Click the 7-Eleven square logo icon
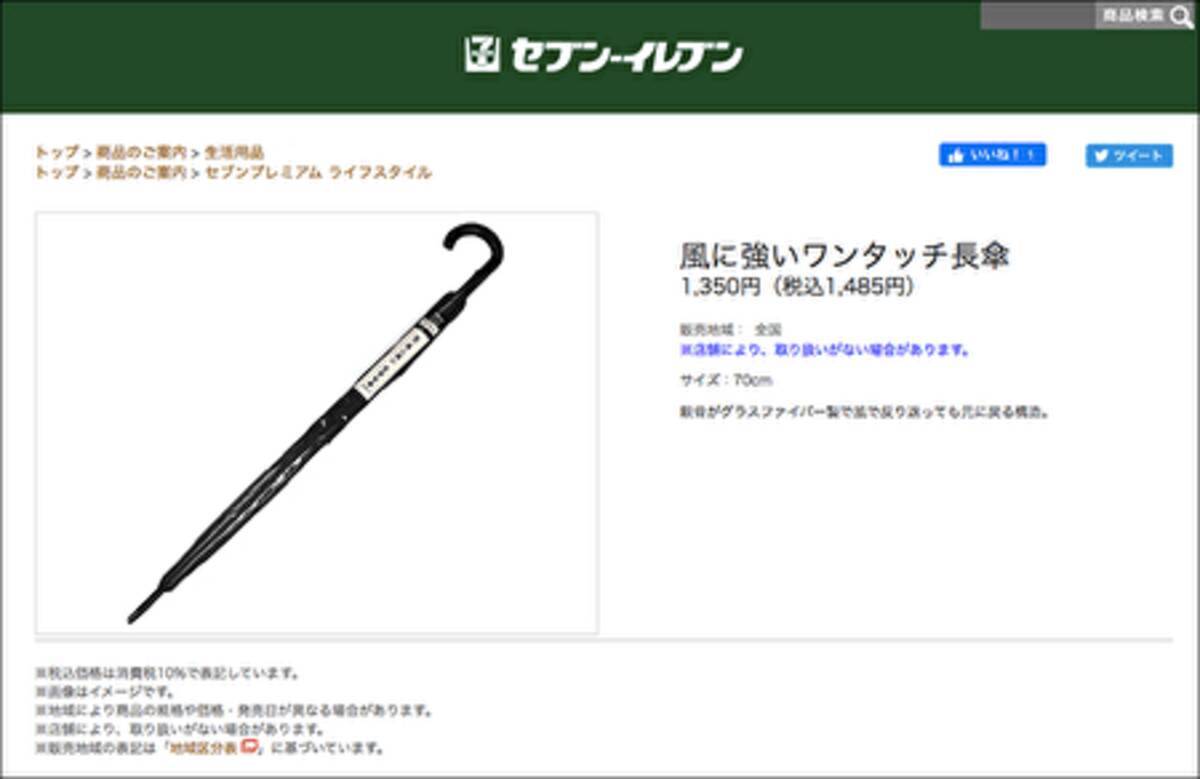 point(481,54)
